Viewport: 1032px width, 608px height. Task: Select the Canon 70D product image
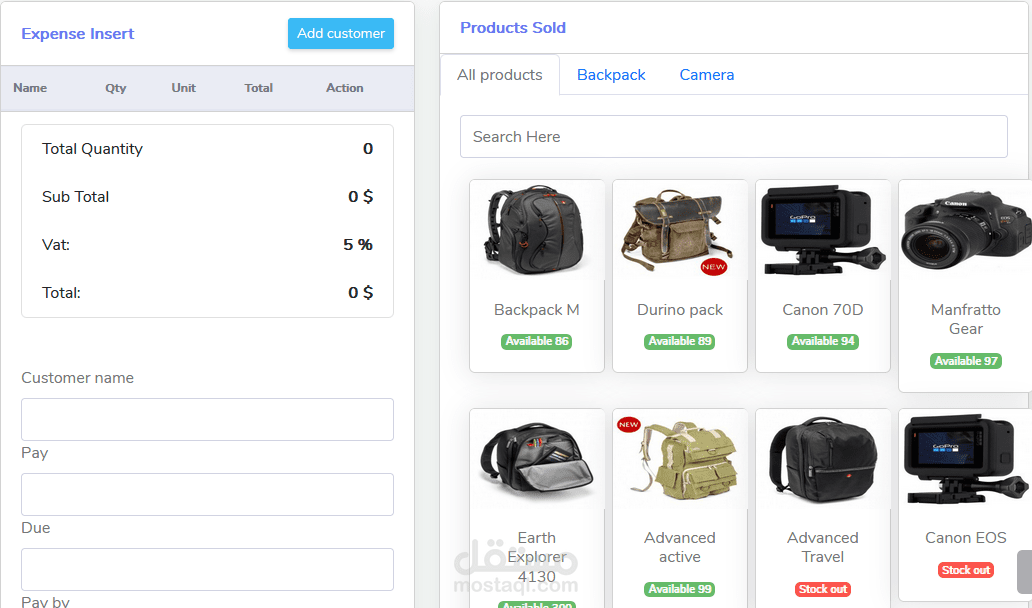823,230
